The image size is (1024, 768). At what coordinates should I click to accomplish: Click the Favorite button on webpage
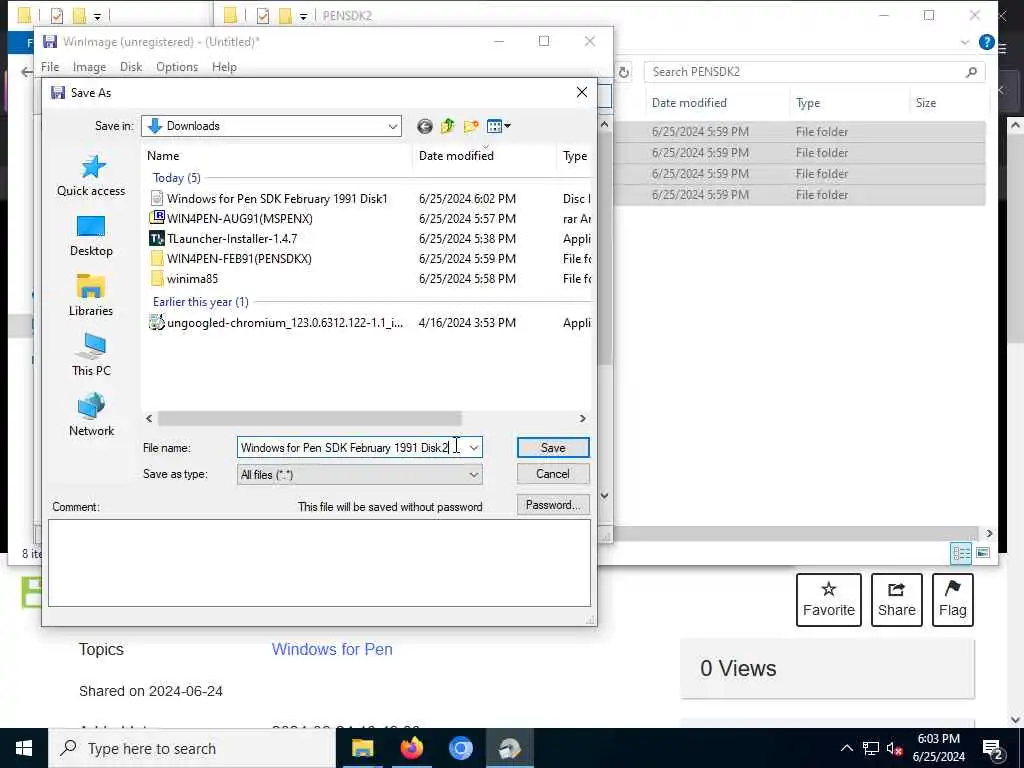point(829,600)
